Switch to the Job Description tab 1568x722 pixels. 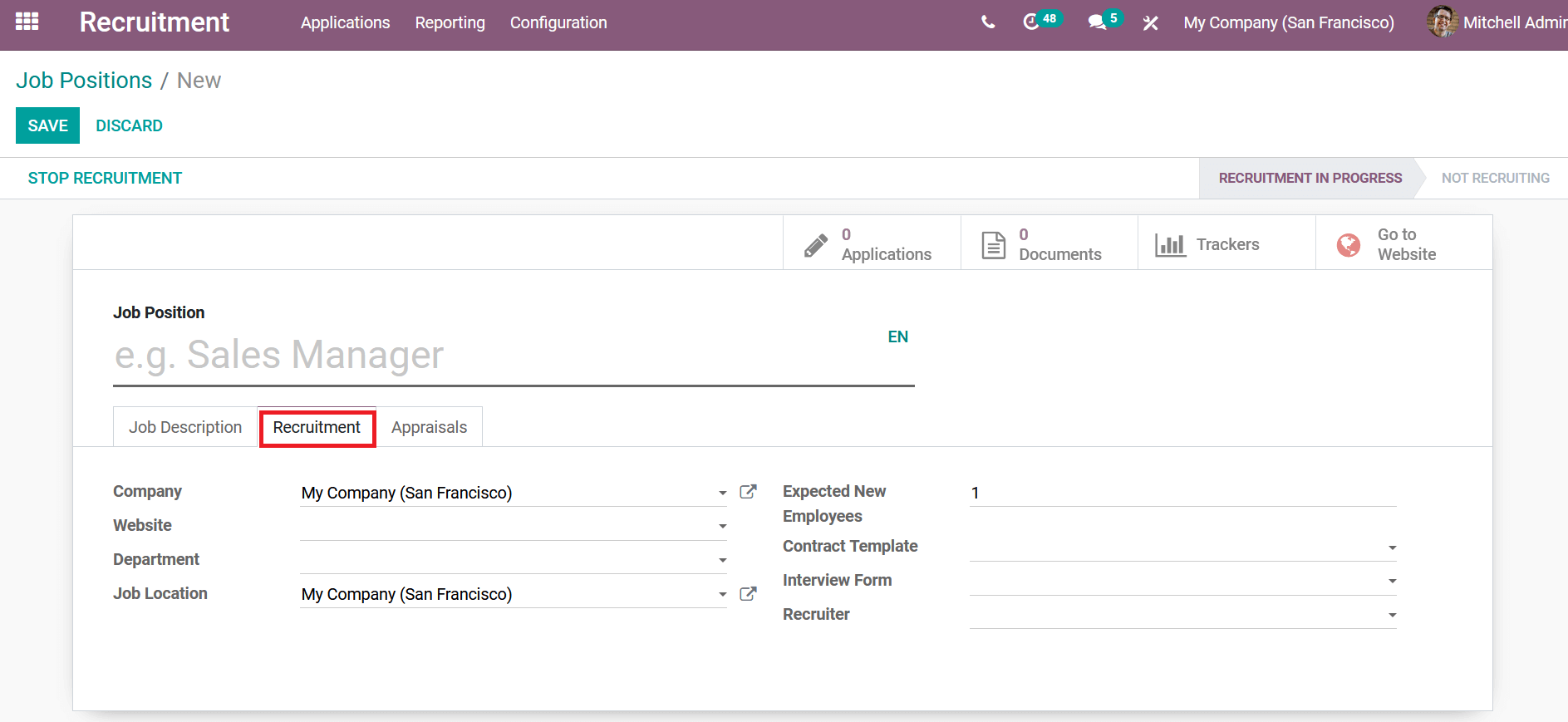pos(185,427)
